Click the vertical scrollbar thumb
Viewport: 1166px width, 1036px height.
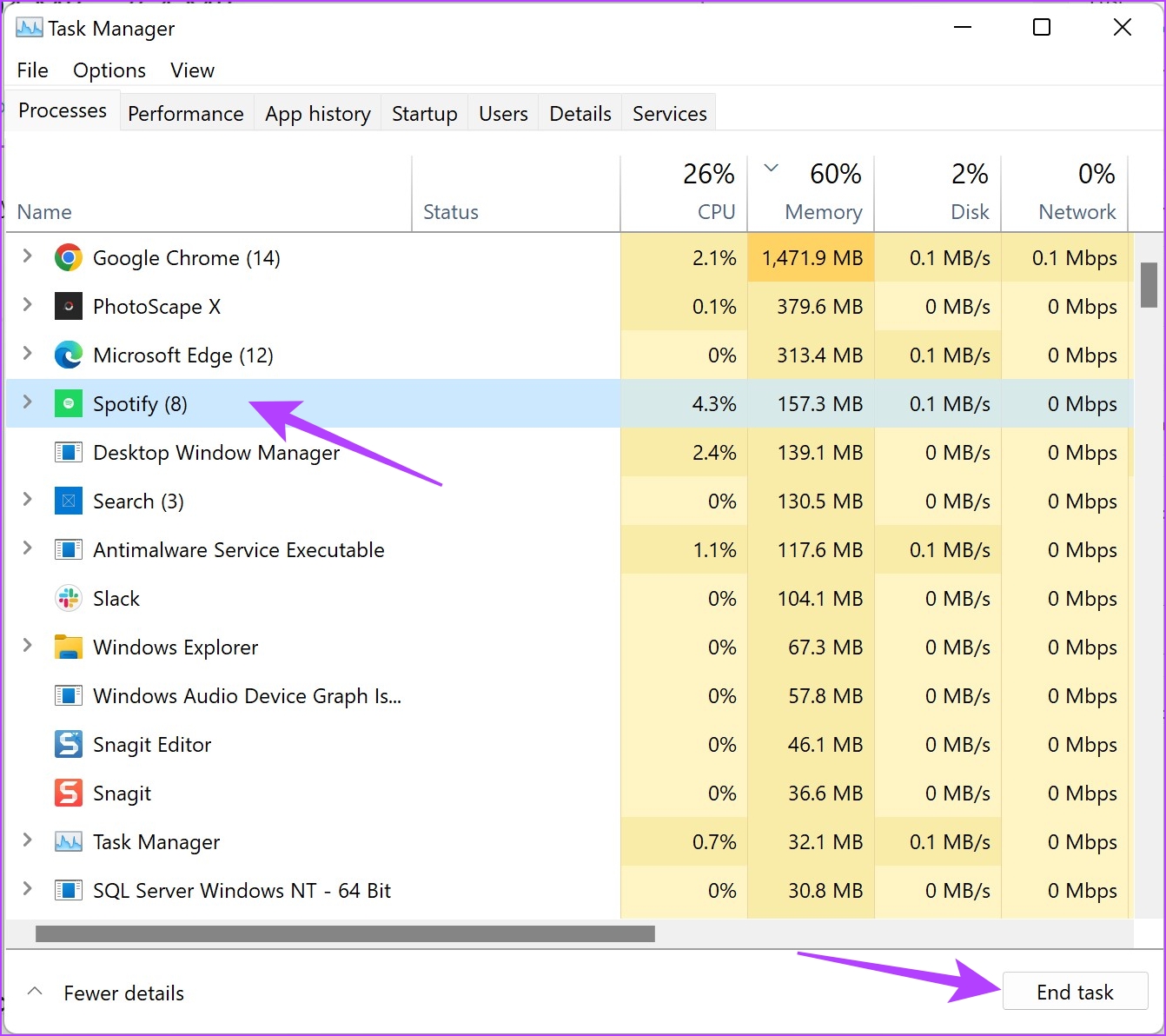pyautogui.click(x=1149, y=285)
